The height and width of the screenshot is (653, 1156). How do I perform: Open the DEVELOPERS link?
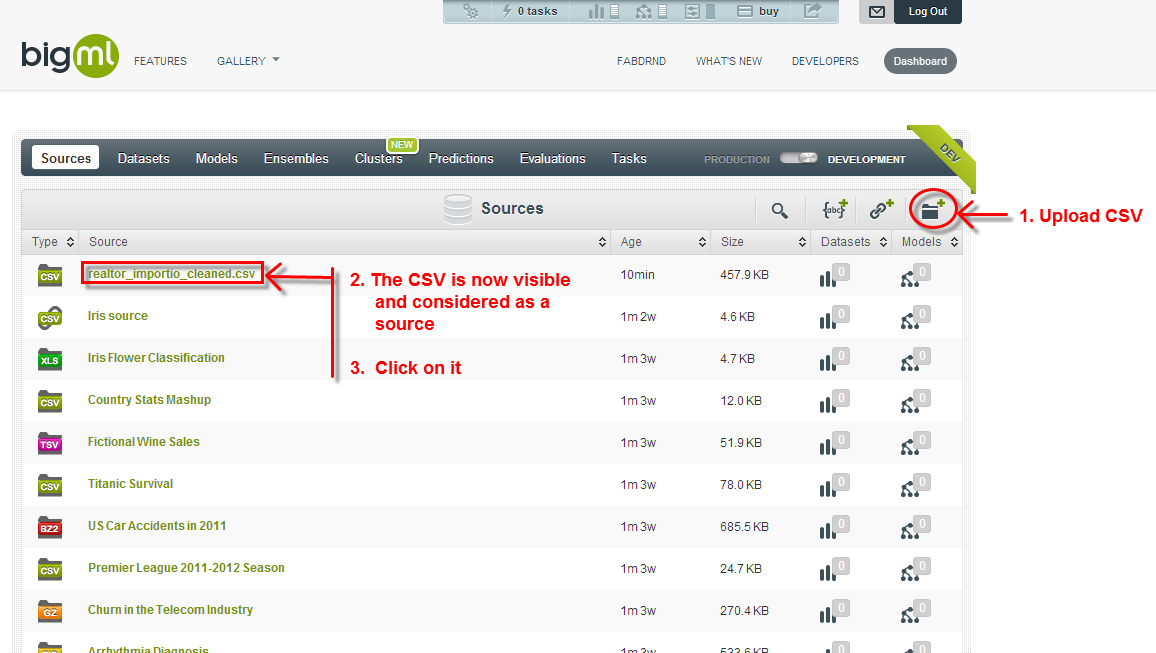[825, 61]
